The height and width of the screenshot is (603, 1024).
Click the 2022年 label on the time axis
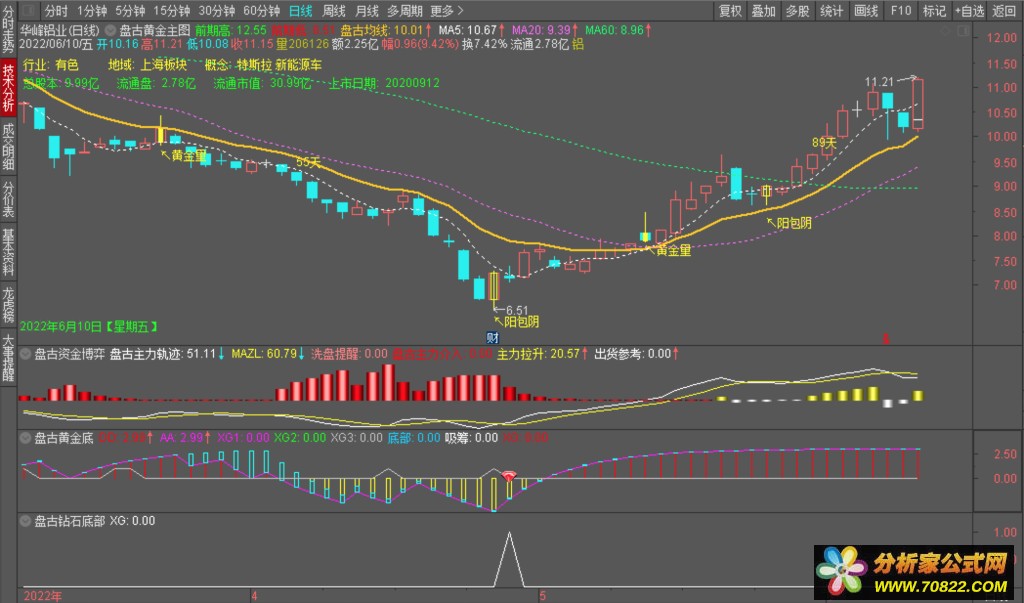pos(42,595)
